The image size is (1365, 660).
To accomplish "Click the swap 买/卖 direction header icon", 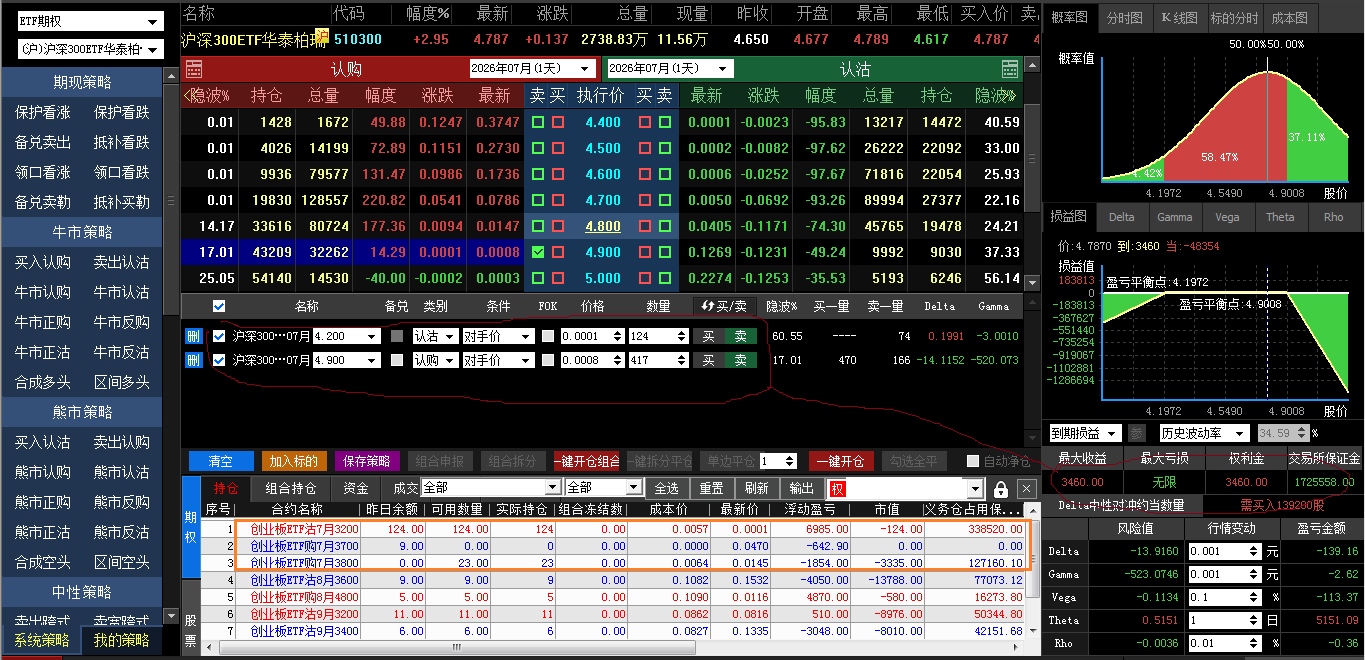I will (x=725, y=306).
